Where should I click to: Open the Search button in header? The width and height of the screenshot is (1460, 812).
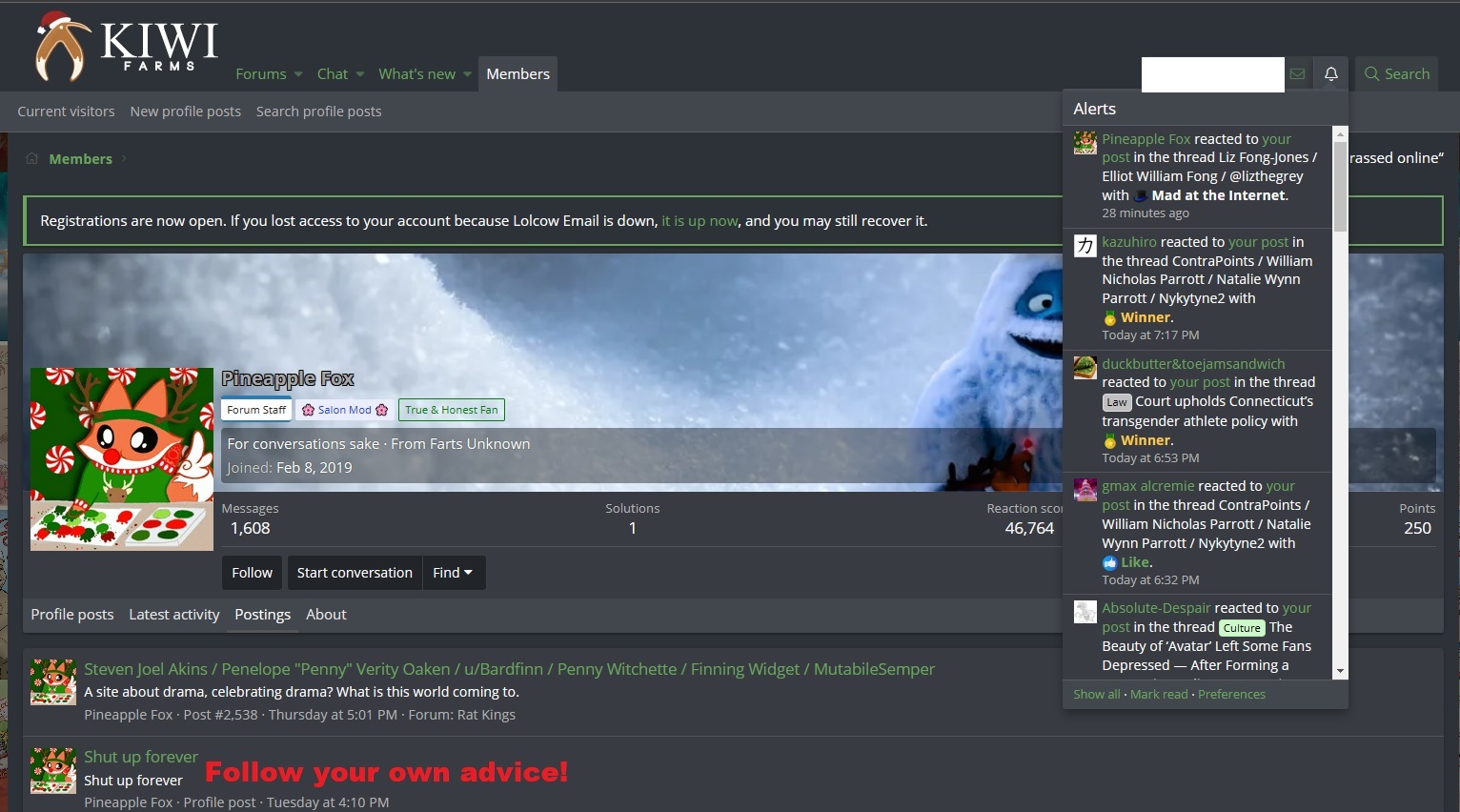1397,74
